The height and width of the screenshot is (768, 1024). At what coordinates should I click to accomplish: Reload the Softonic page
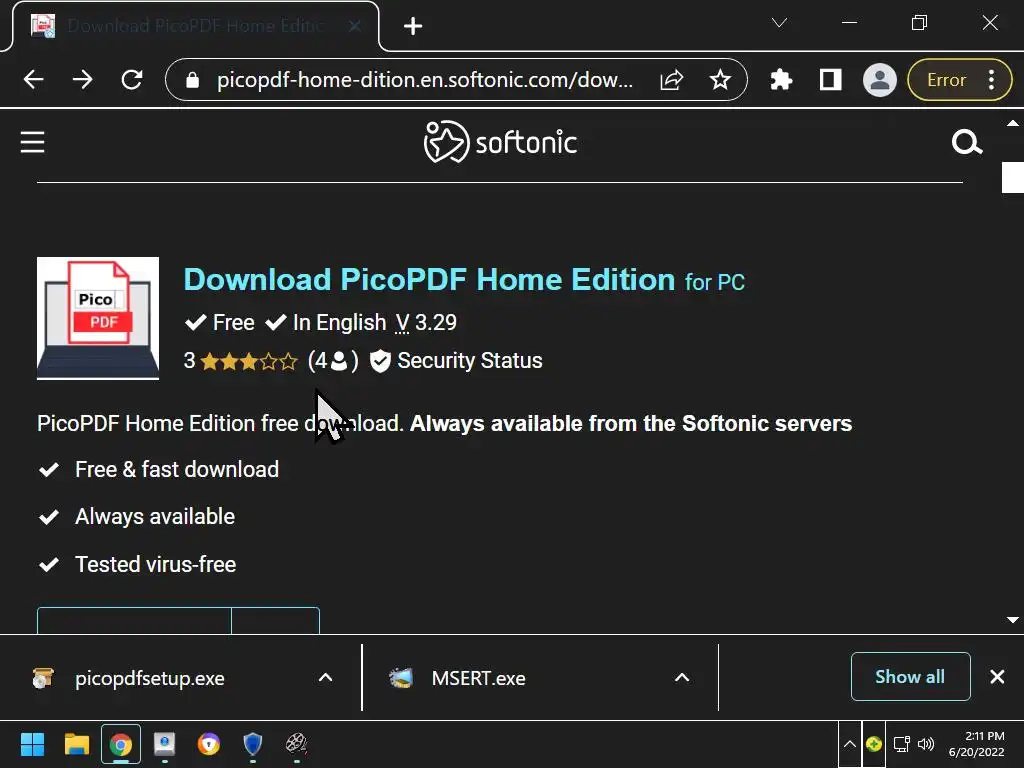pos(132,80)
